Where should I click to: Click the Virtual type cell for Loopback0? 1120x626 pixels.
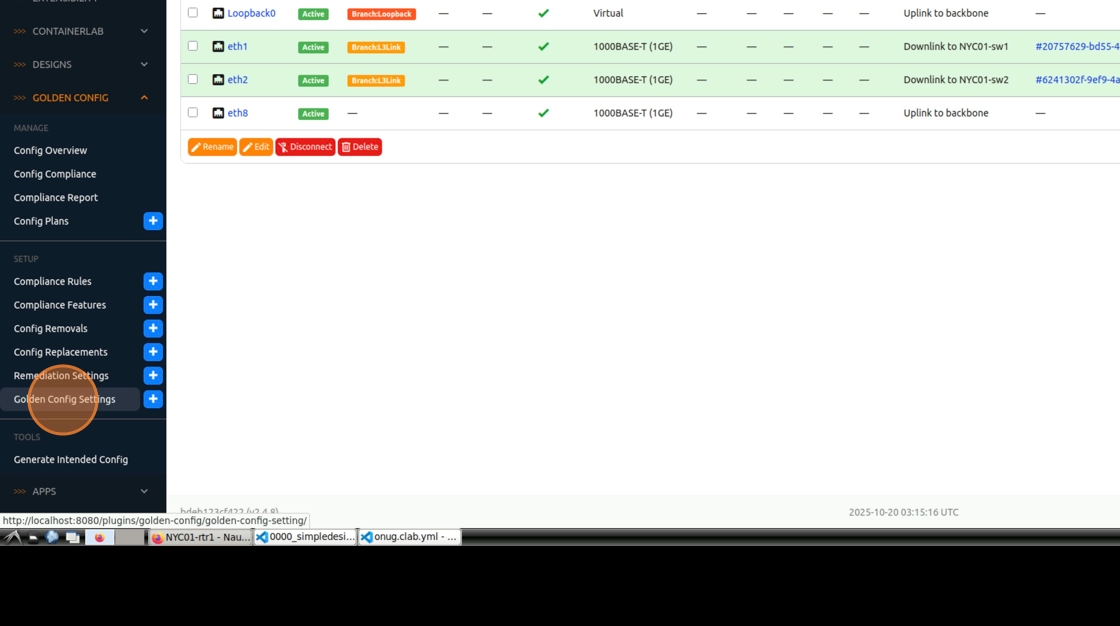pyautogui.click(x=608, y=13)
